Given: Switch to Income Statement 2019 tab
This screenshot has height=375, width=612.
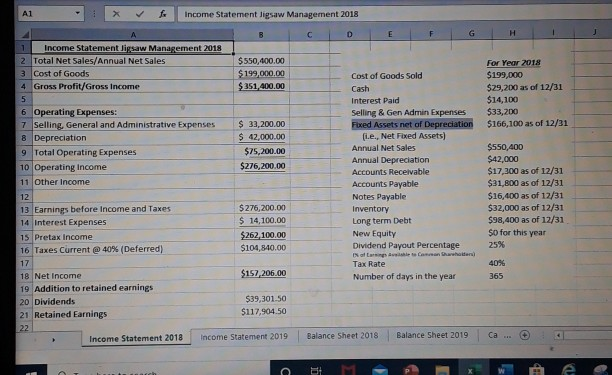Looking at the screenshot, I should (x=244, y=336).
